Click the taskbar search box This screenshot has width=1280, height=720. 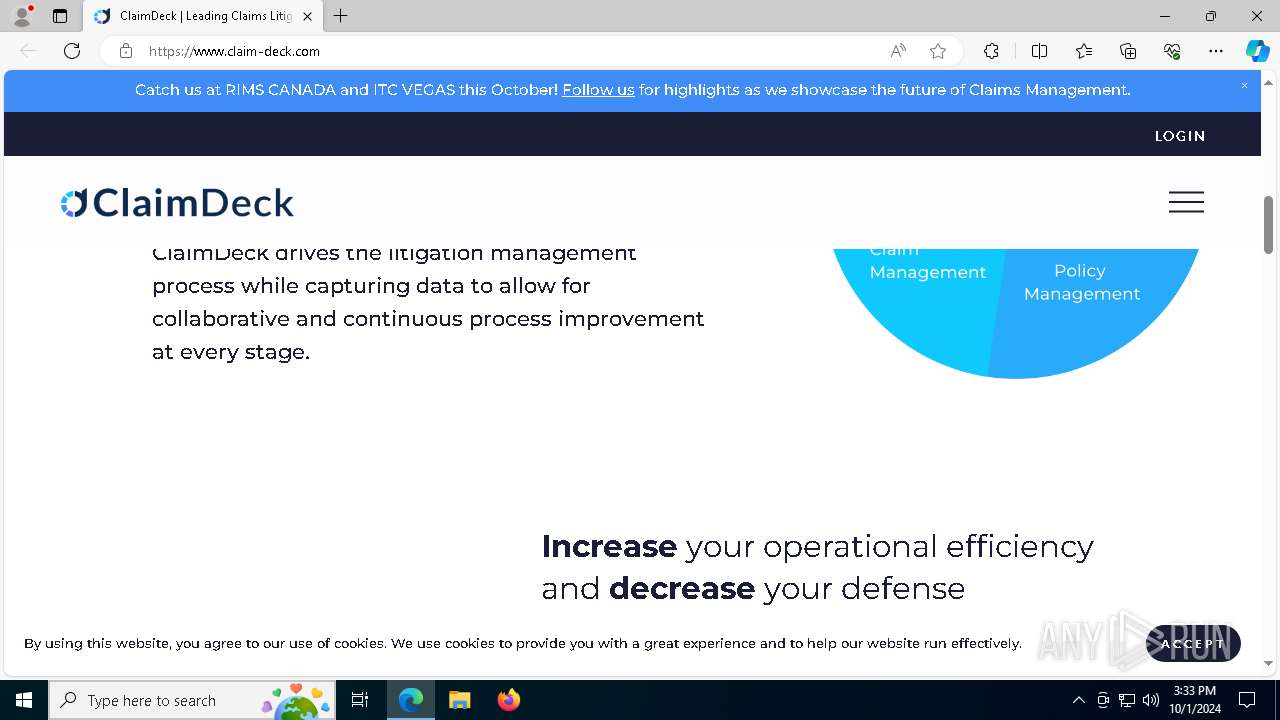point(192,700)
